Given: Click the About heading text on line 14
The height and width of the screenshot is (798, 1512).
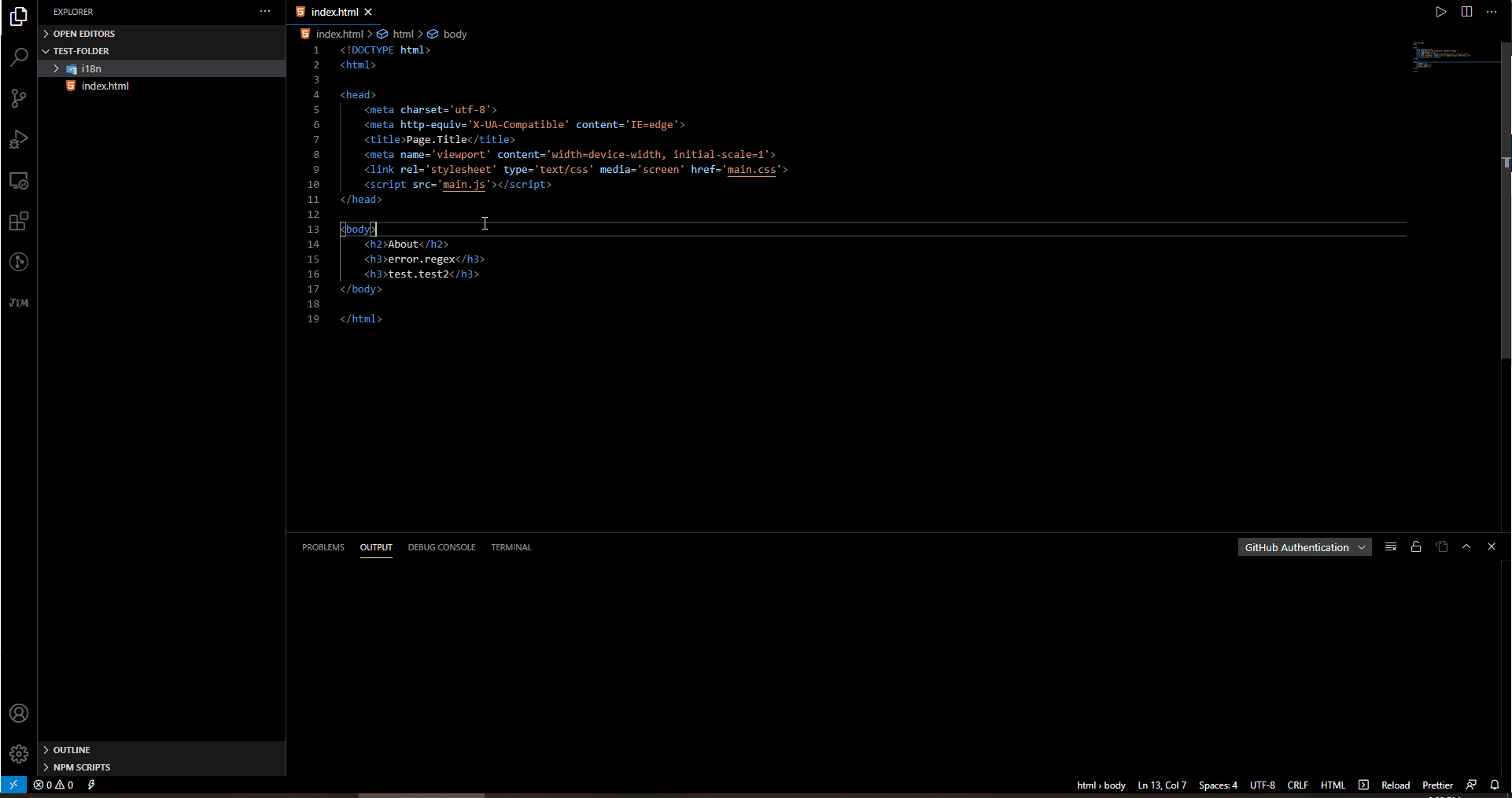Looking at the screenshot, I should [403, 244].
